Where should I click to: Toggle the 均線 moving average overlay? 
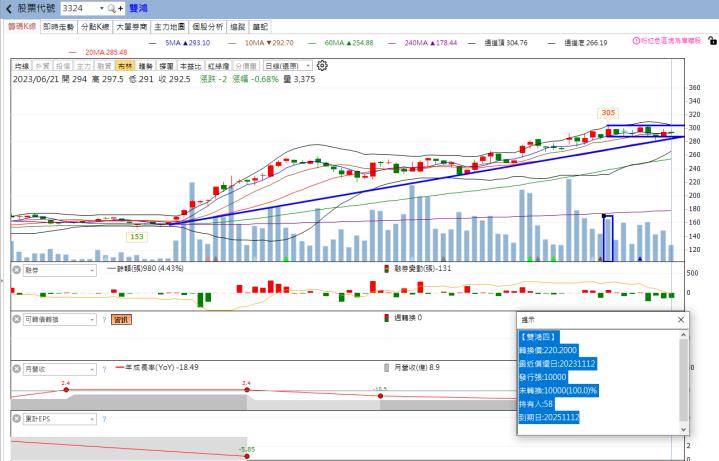20,65
